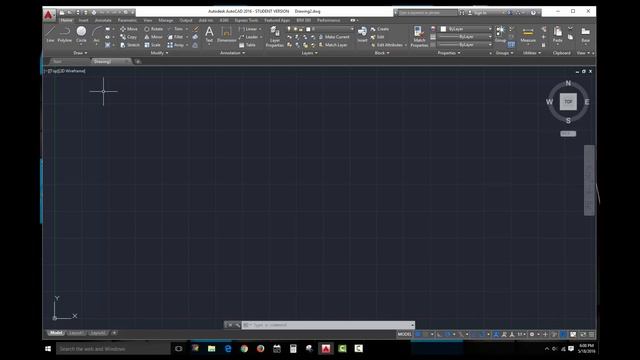Switch to the Annotate ribbon tab

point(103,20)
